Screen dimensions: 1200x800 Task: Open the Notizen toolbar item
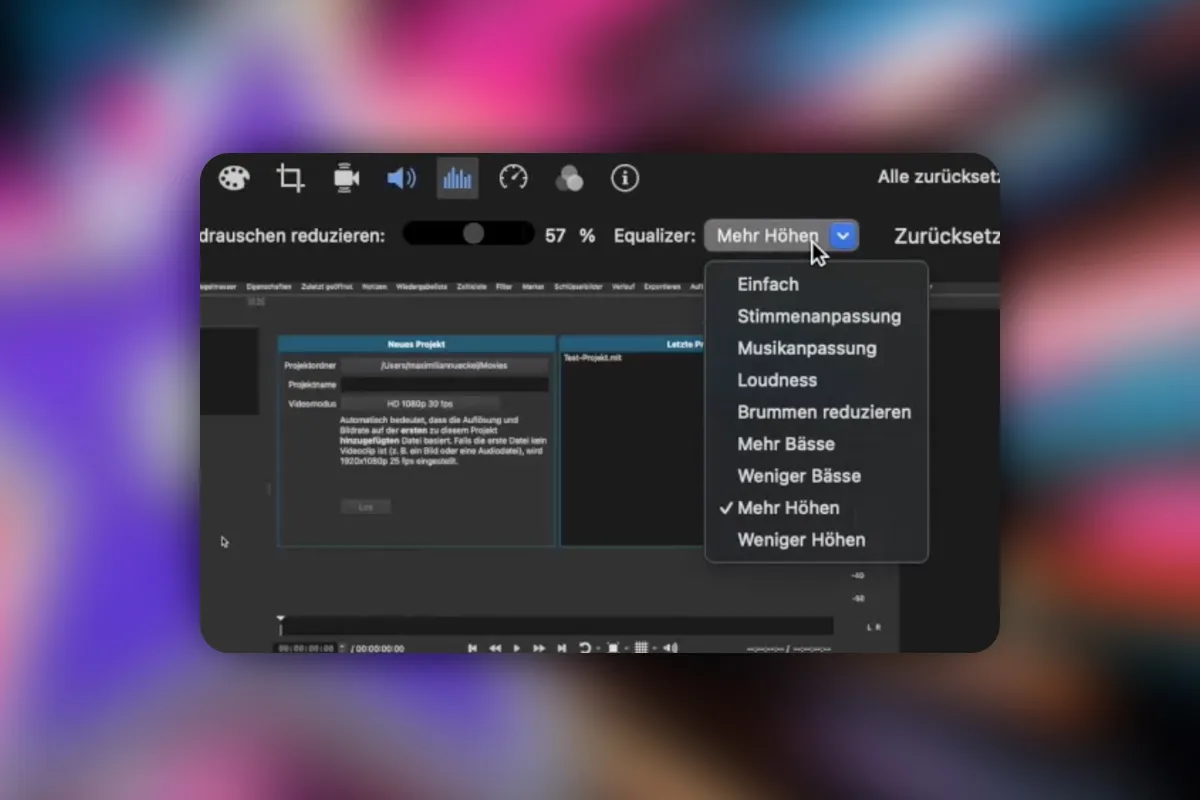[374, 287]
